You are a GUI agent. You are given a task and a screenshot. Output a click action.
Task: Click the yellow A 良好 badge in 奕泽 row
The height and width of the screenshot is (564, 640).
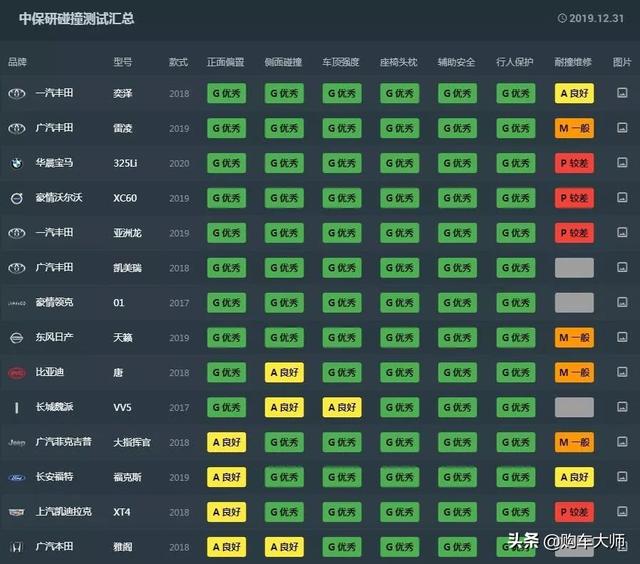(574, 93)
